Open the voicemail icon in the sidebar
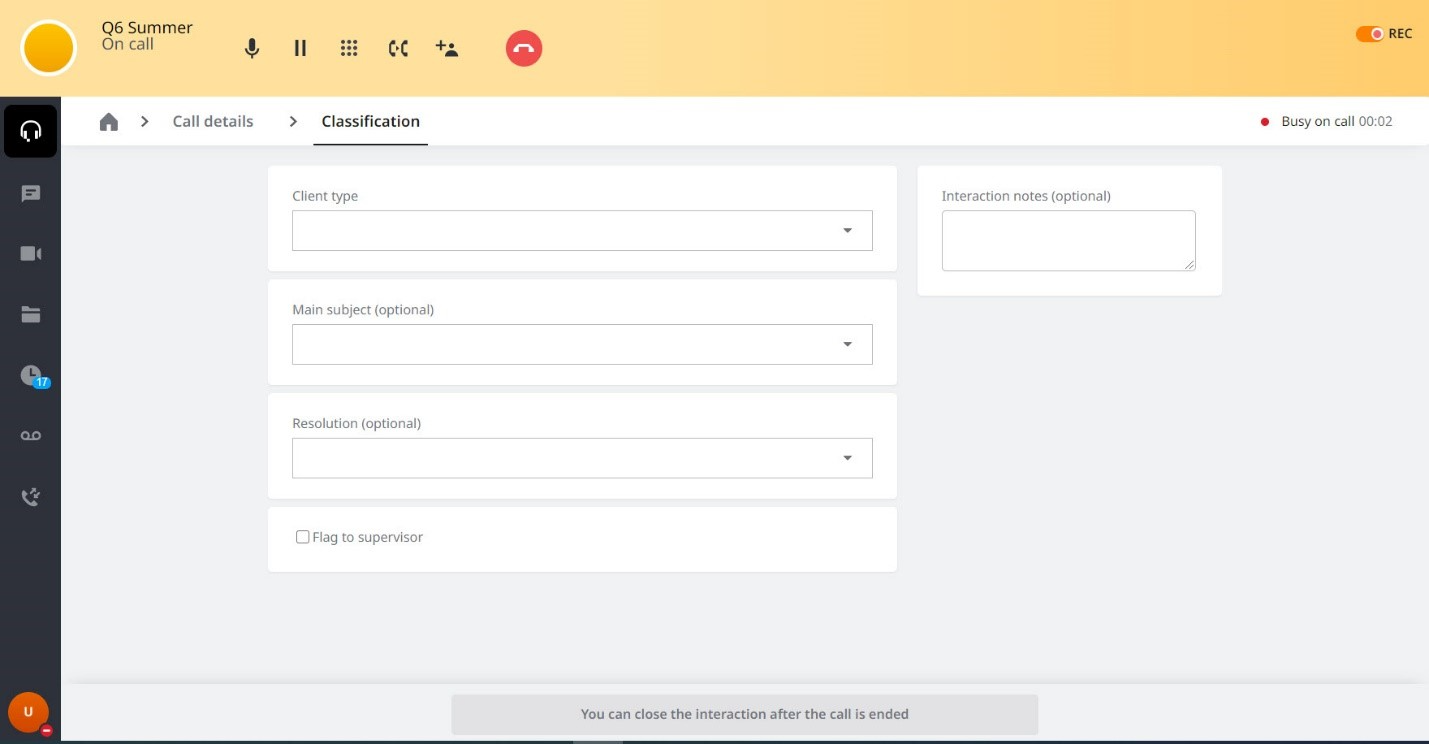 tap(31, 436)
